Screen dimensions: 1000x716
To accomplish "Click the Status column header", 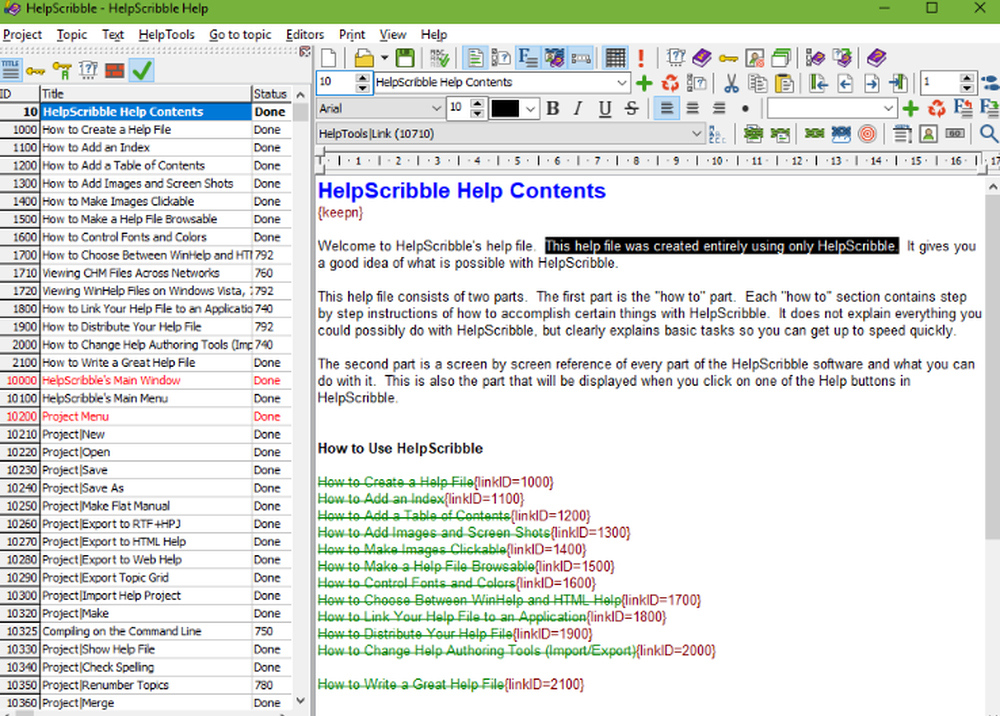I will [272, 94].
